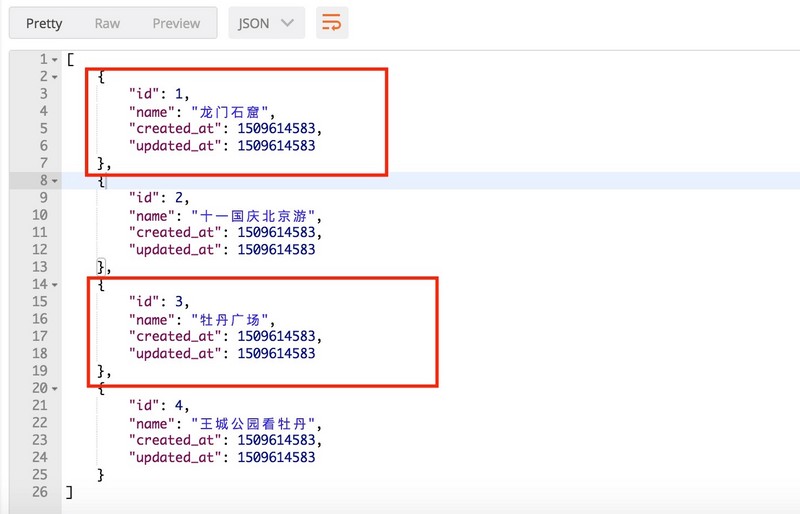Switch to the Pretty view tab
The height and width of the screenshot is (514, 800).
(44, 23)
